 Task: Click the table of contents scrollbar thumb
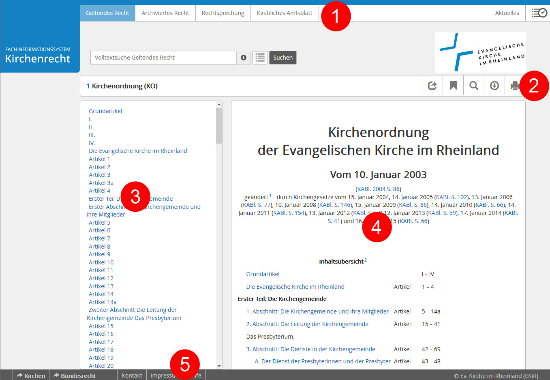(x=219, y=126)
